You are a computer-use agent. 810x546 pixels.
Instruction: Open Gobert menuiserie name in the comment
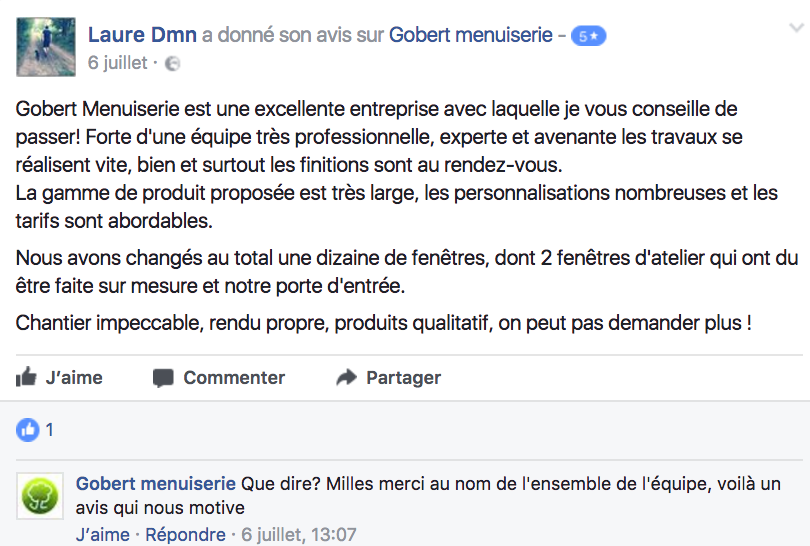point(156,484)
